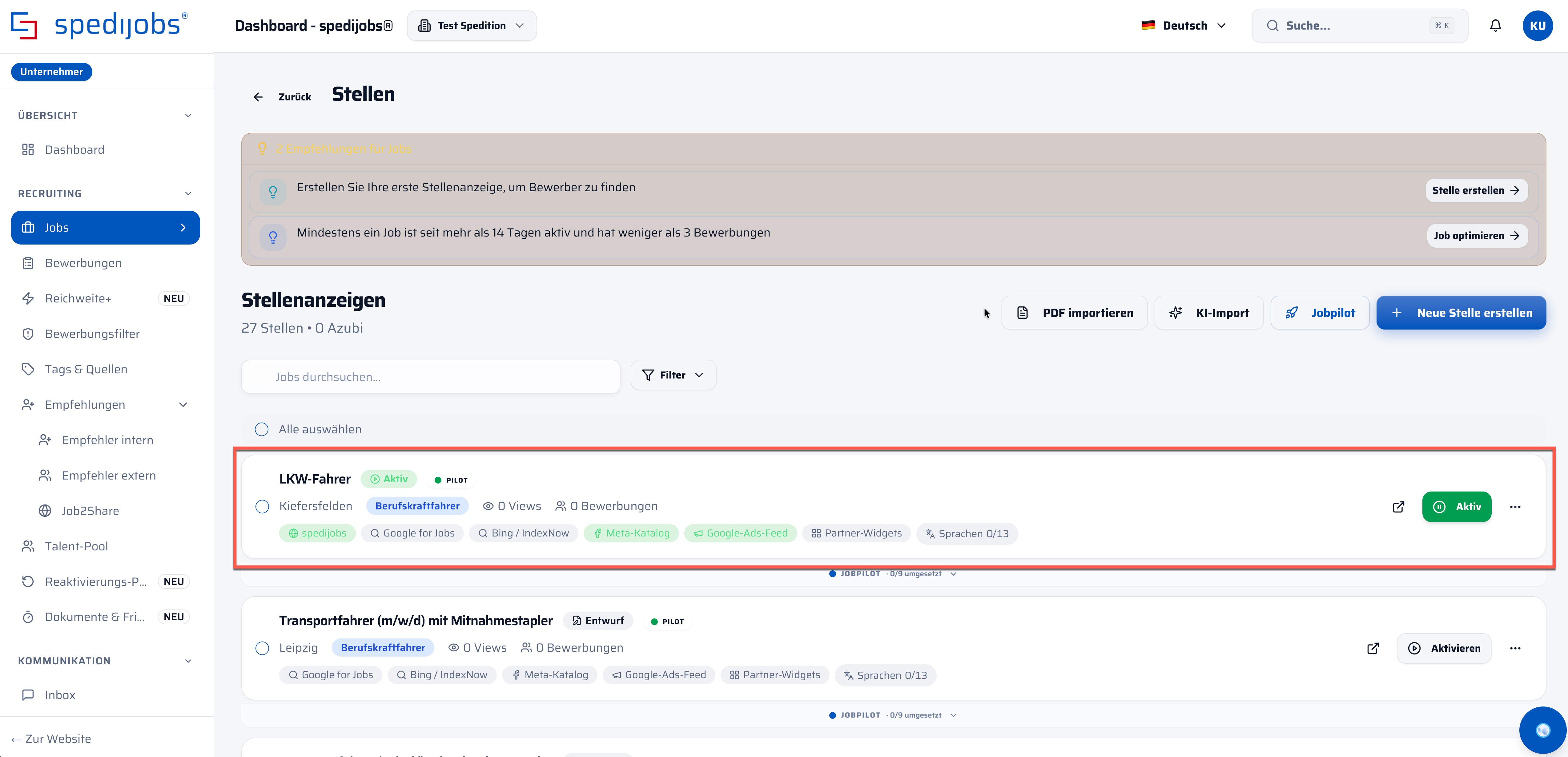Image resolution: width=1568 pixels, height=757 pixels.
Task: Open Talent-Pool sidebar item
Action: click(105, 546)
